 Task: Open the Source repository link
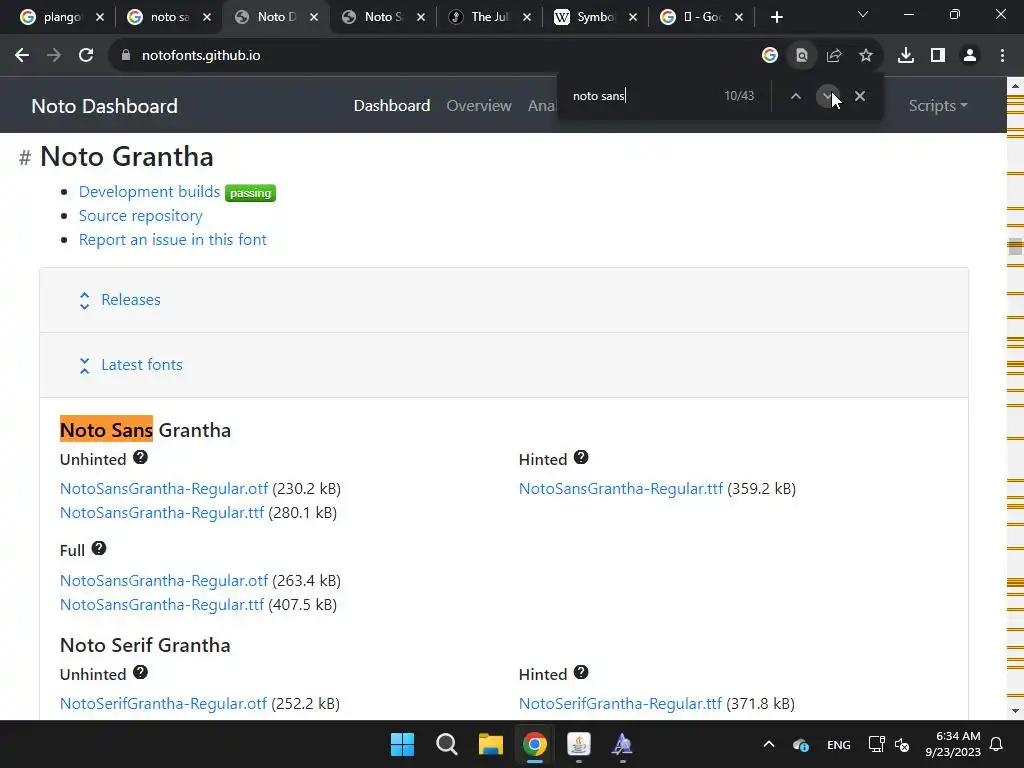click(140, 216)
